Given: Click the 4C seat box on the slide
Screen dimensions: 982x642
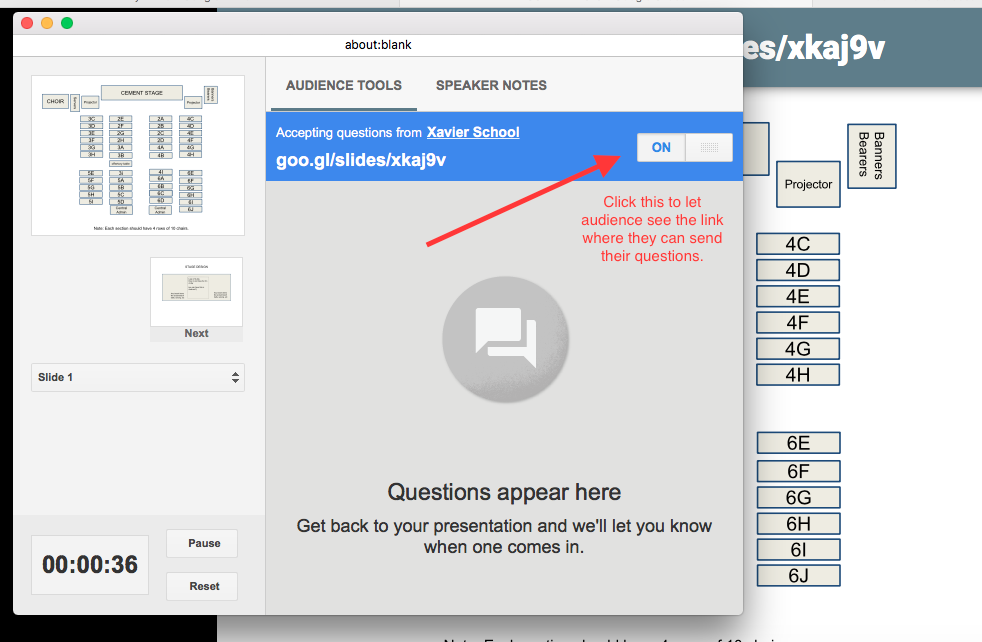Looking at the screenshot, I should (x=797, y=244).
